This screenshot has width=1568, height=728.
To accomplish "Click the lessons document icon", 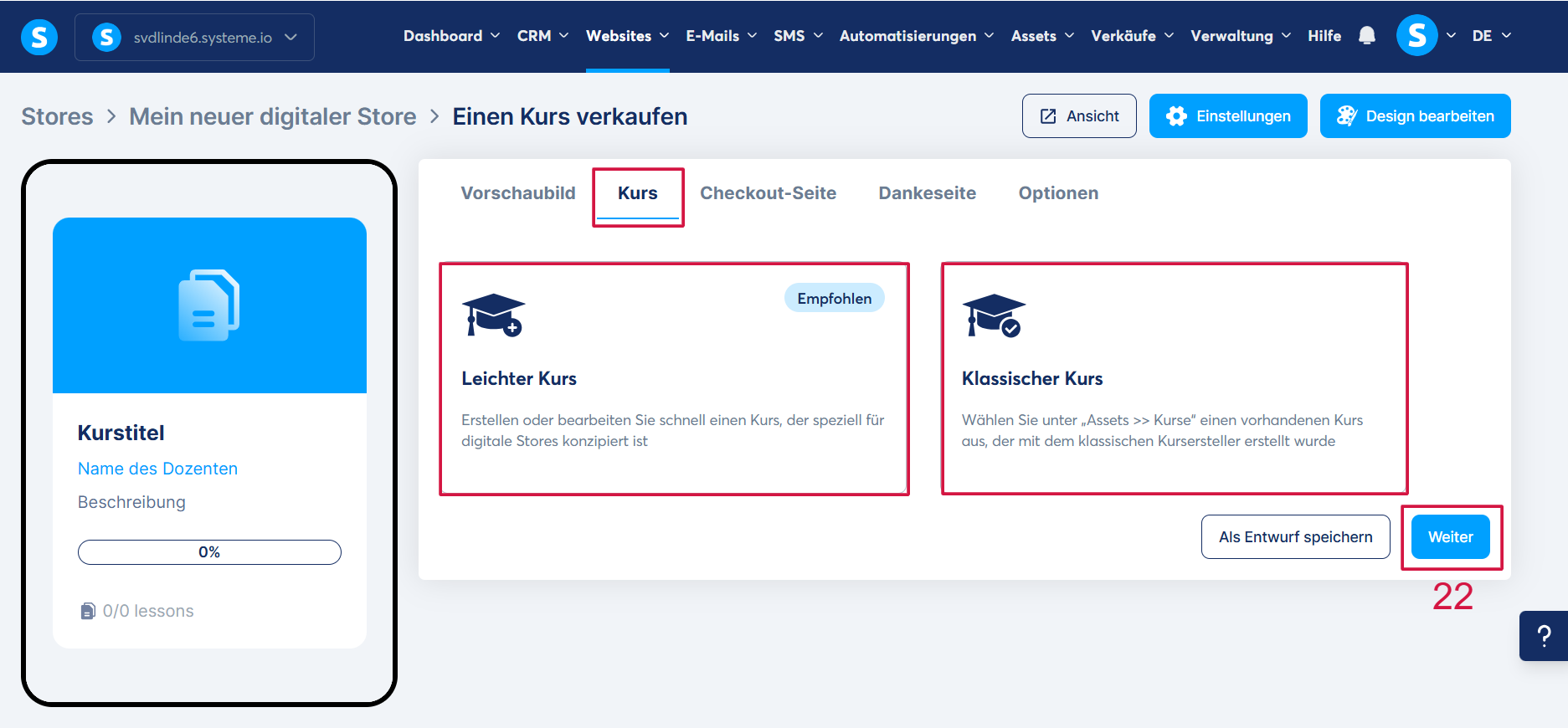I will pyautogui.click(x=88, y=611).
